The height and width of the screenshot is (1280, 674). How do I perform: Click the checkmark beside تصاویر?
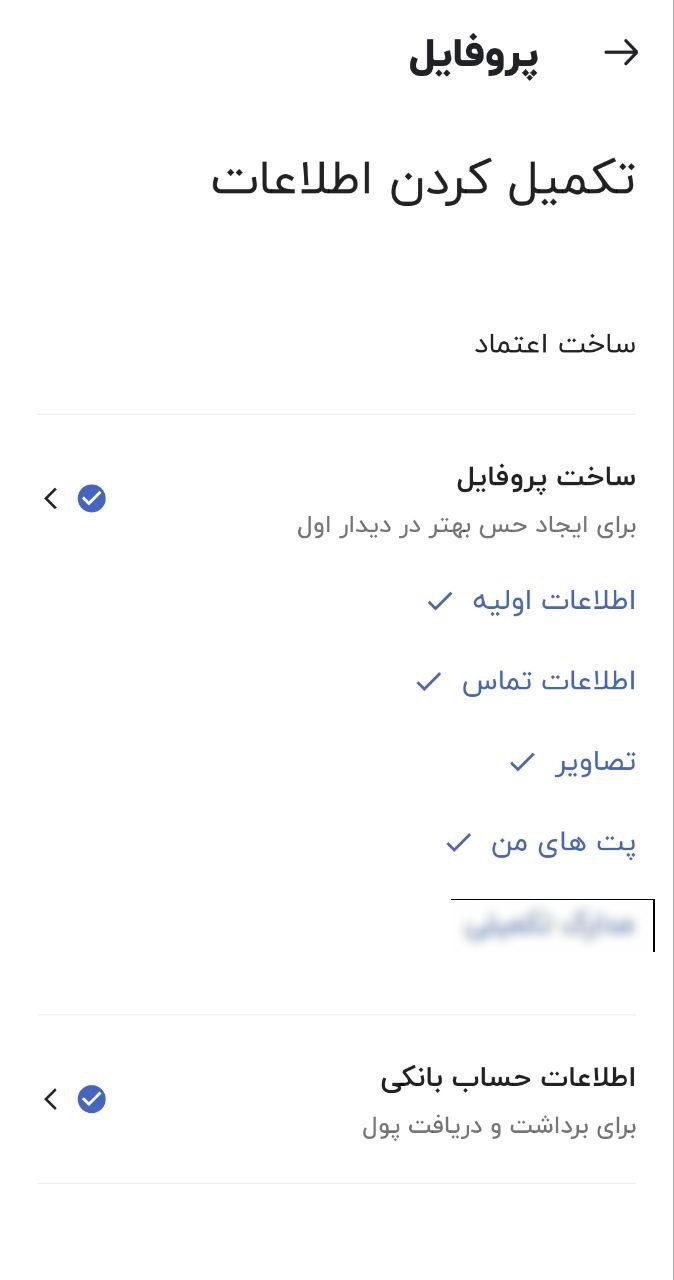point(522,763)
